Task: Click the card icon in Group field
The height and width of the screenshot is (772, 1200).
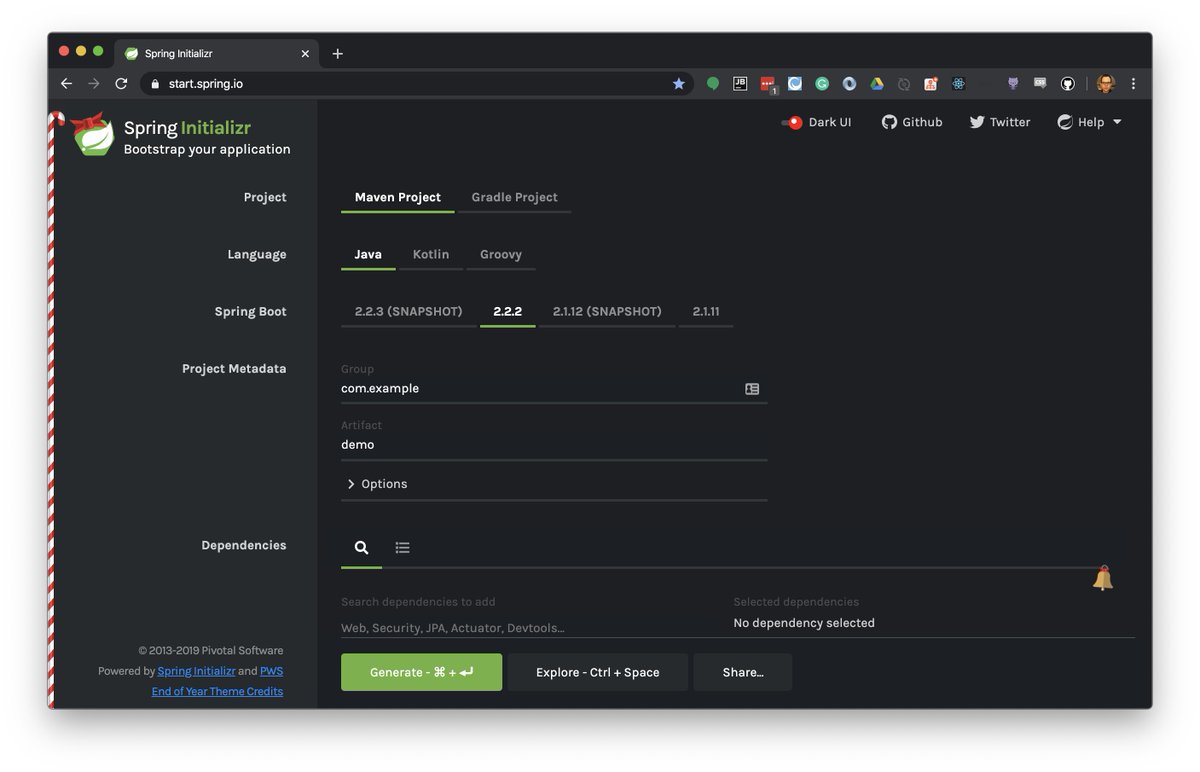Action: pyautogui.click(x=752, y=389)
